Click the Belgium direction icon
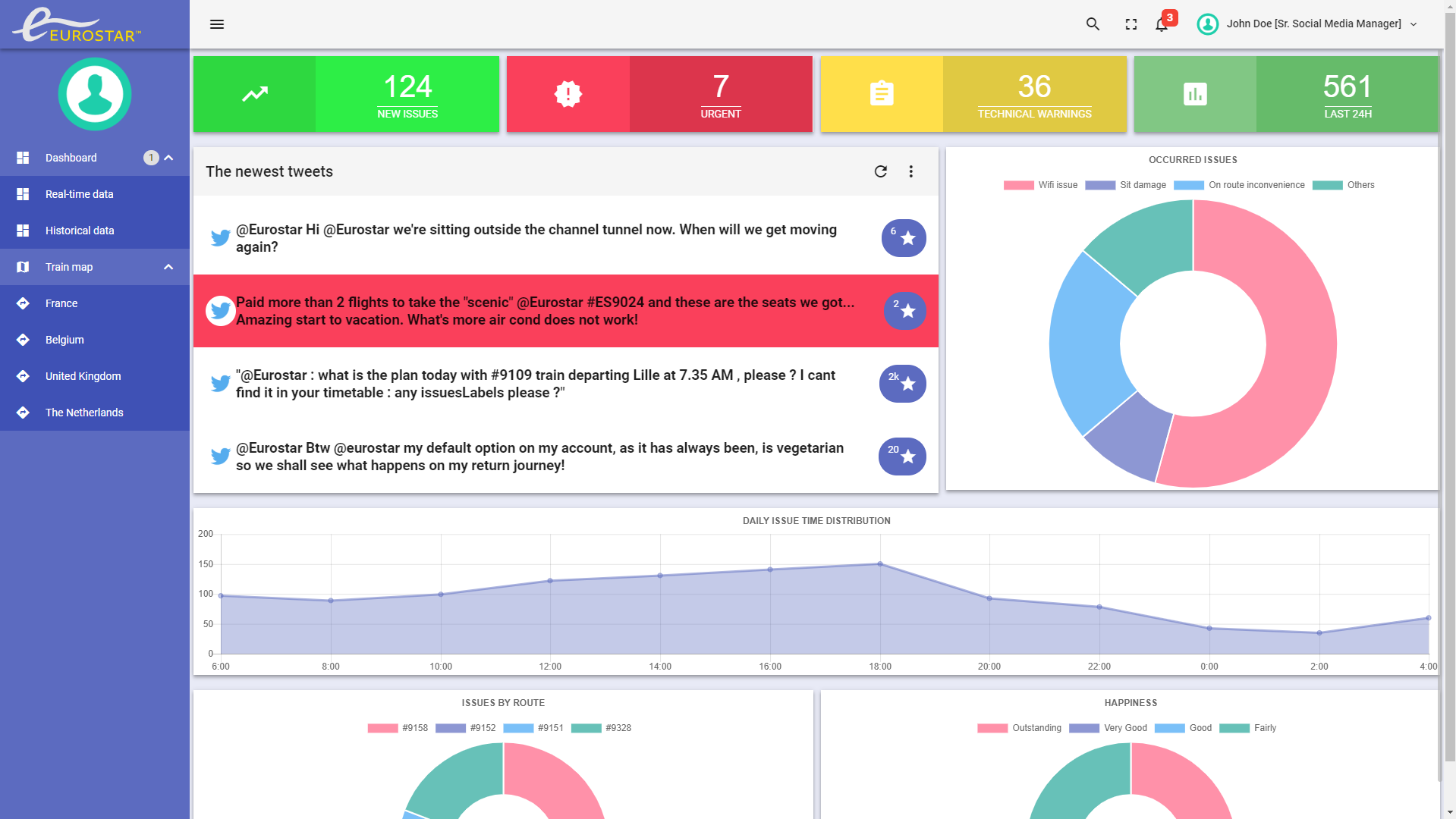Screen dimensions: 1456x819 click(23, 340)
